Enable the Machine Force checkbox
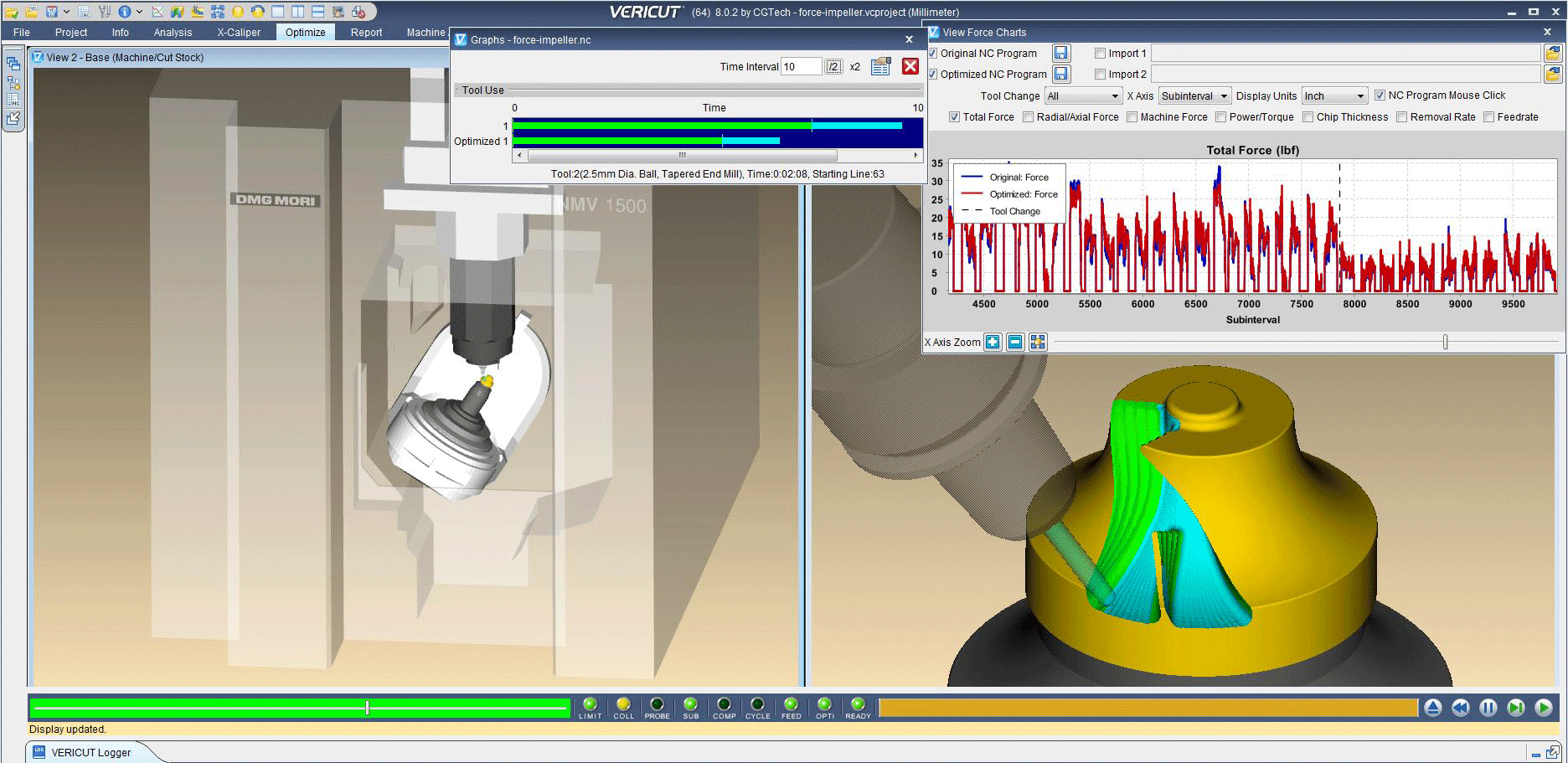 1132,117
